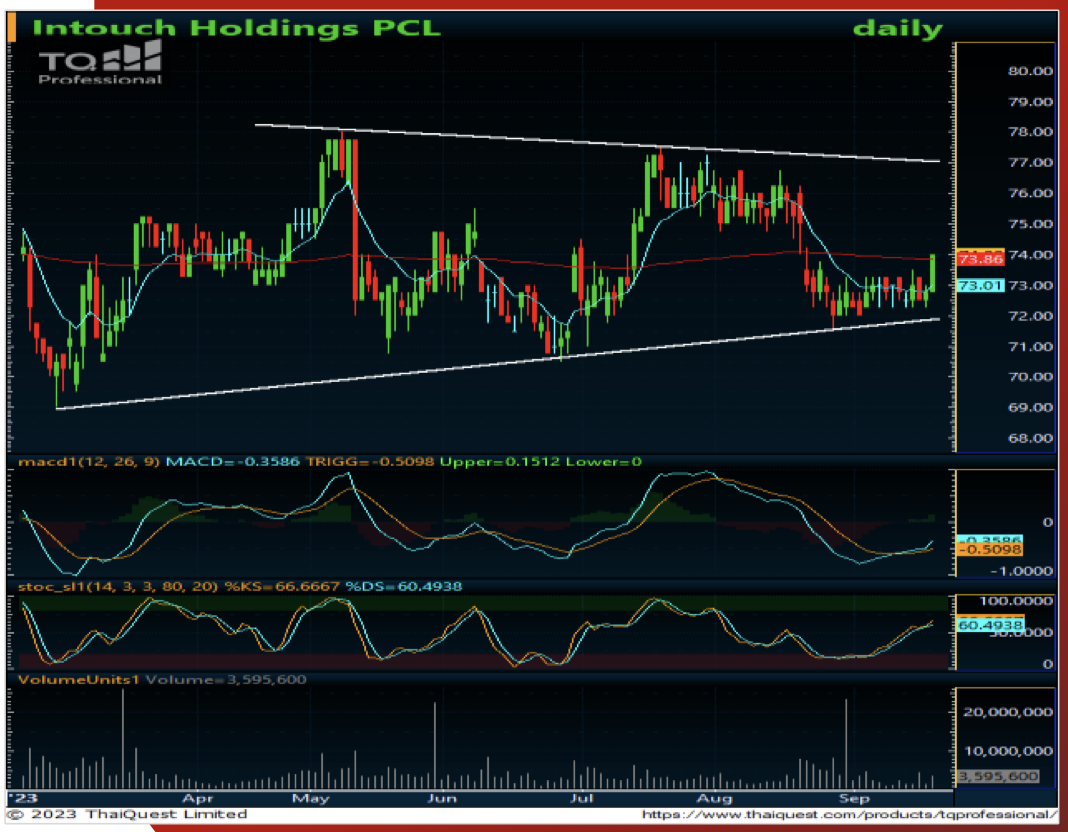1068x832 pixels.
Task: Click the orange -0.5098 MACD axis tag
Action: pos(990,549)
